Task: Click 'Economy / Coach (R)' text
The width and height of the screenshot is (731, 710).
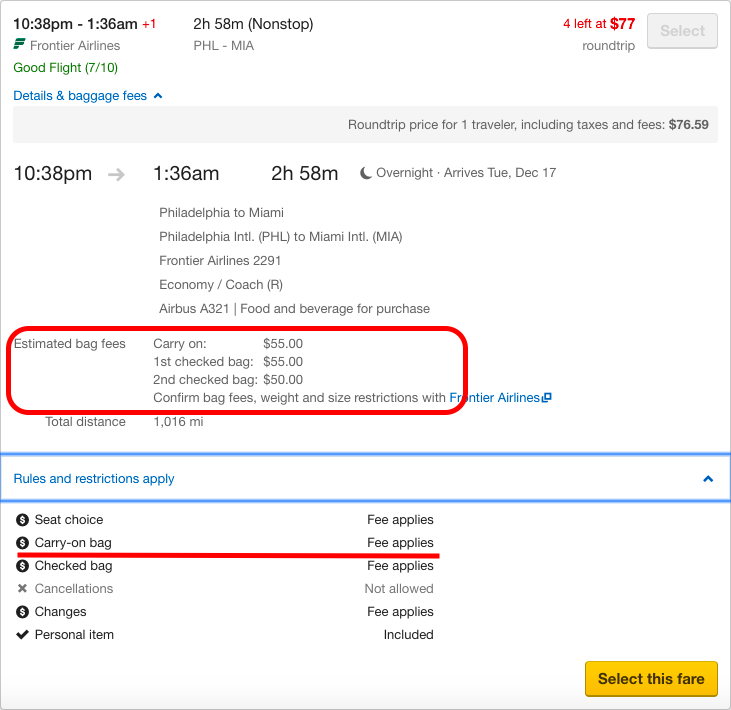Action: point(221,285)
